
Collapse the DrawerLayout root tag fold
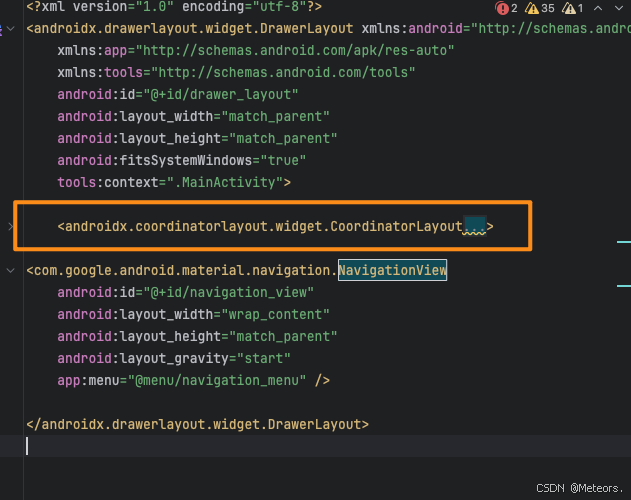pyautogui.click(x=11, y=29)
